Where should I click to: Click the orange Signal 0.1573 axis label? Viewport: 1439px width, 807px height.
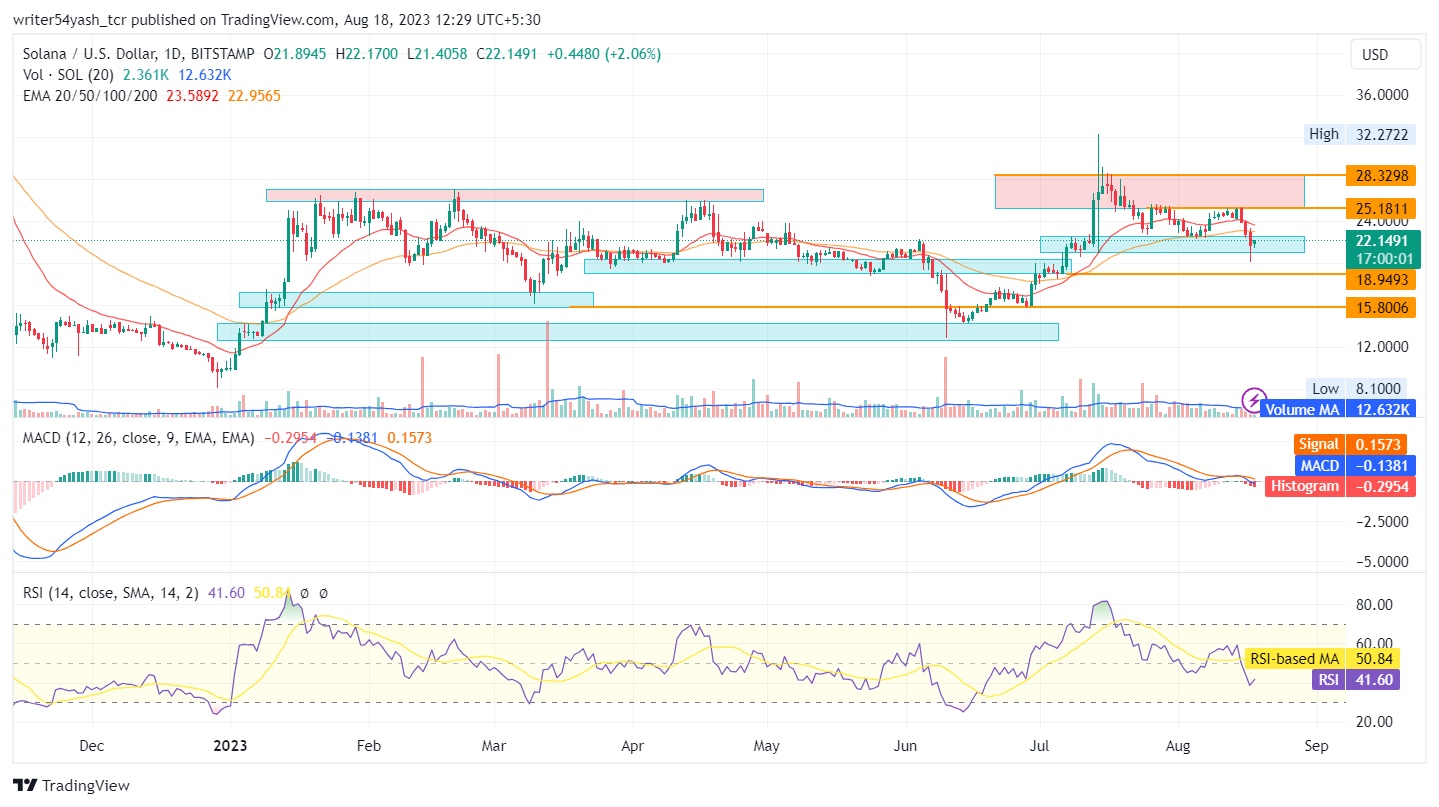point(1350,444)
